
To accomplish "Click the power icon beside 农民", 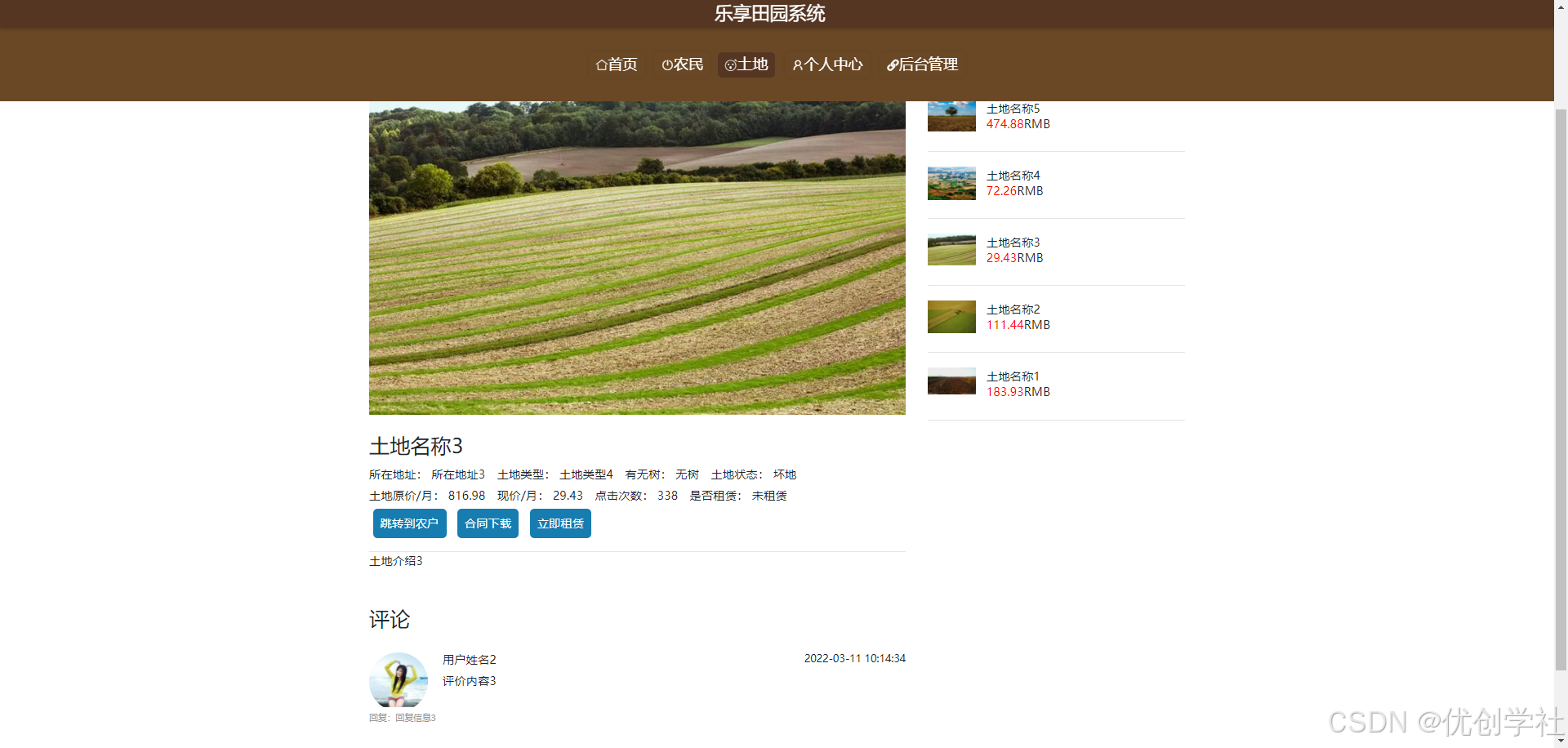I will click(667, 65).
